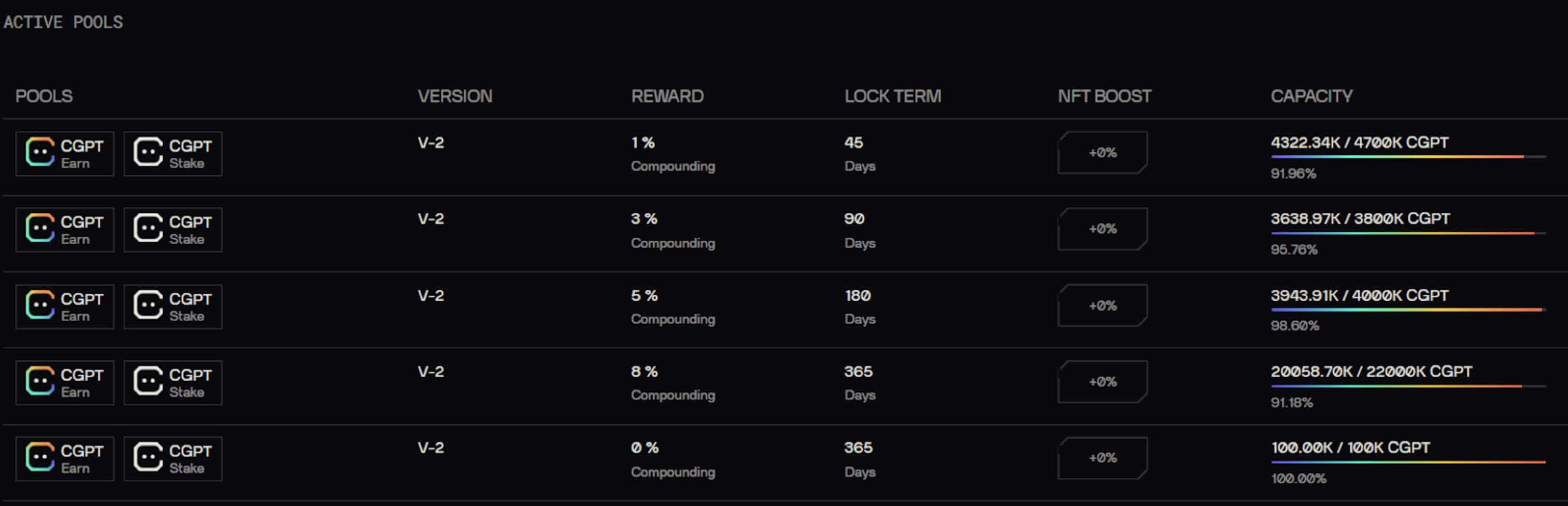Click the CGPT Earn icon in the 90-day pool
Viewport: 1568px width, 506px height.
coord(65,230)
